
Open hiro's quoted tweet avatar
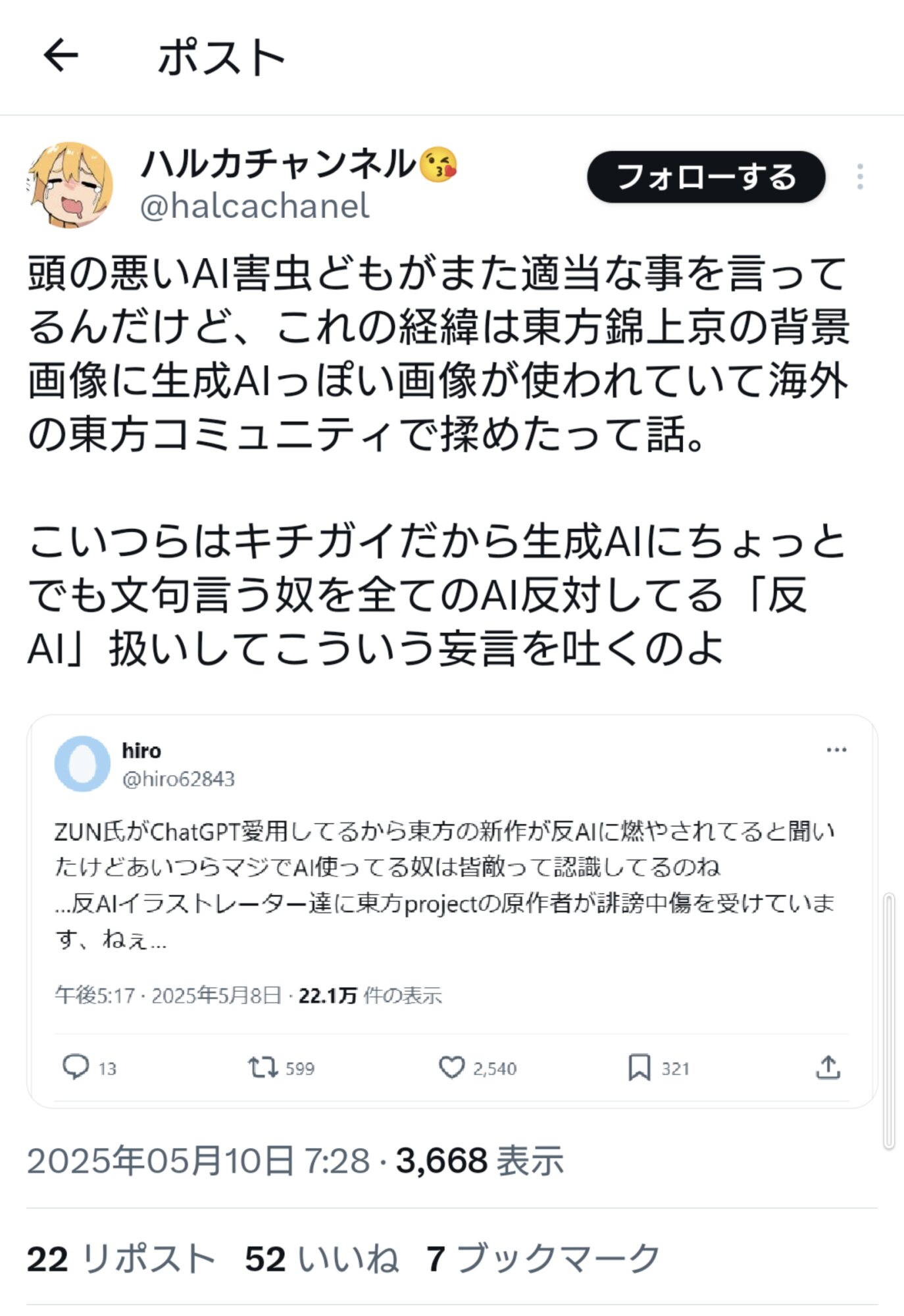pyautogui.click(x=82, y=763)
